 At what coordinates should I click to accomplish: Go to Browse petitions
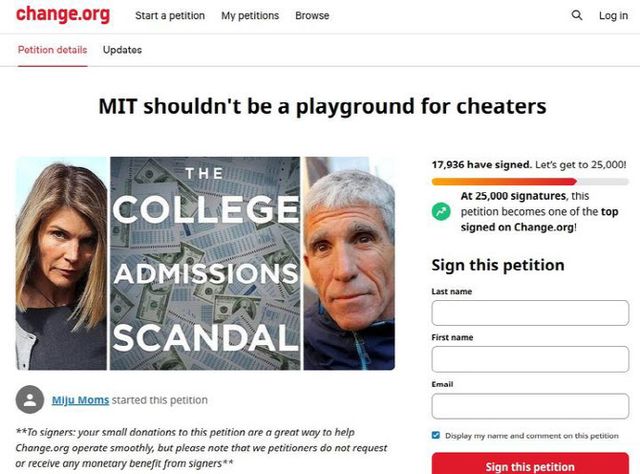pos(312,16)
